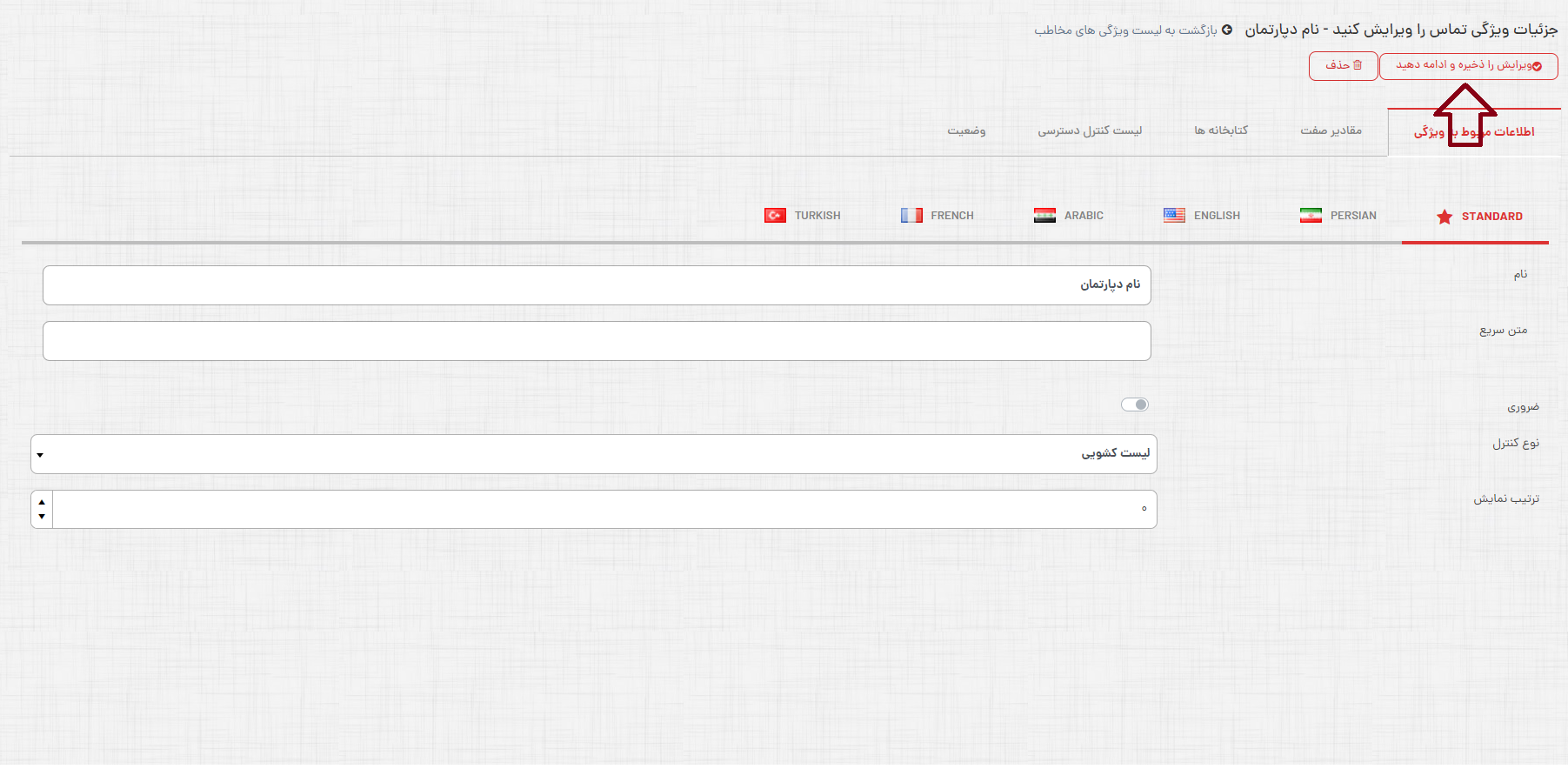Click the متن سریع text field
Image resolution: width=1568 pixels, height=769 pixels.
597,341
